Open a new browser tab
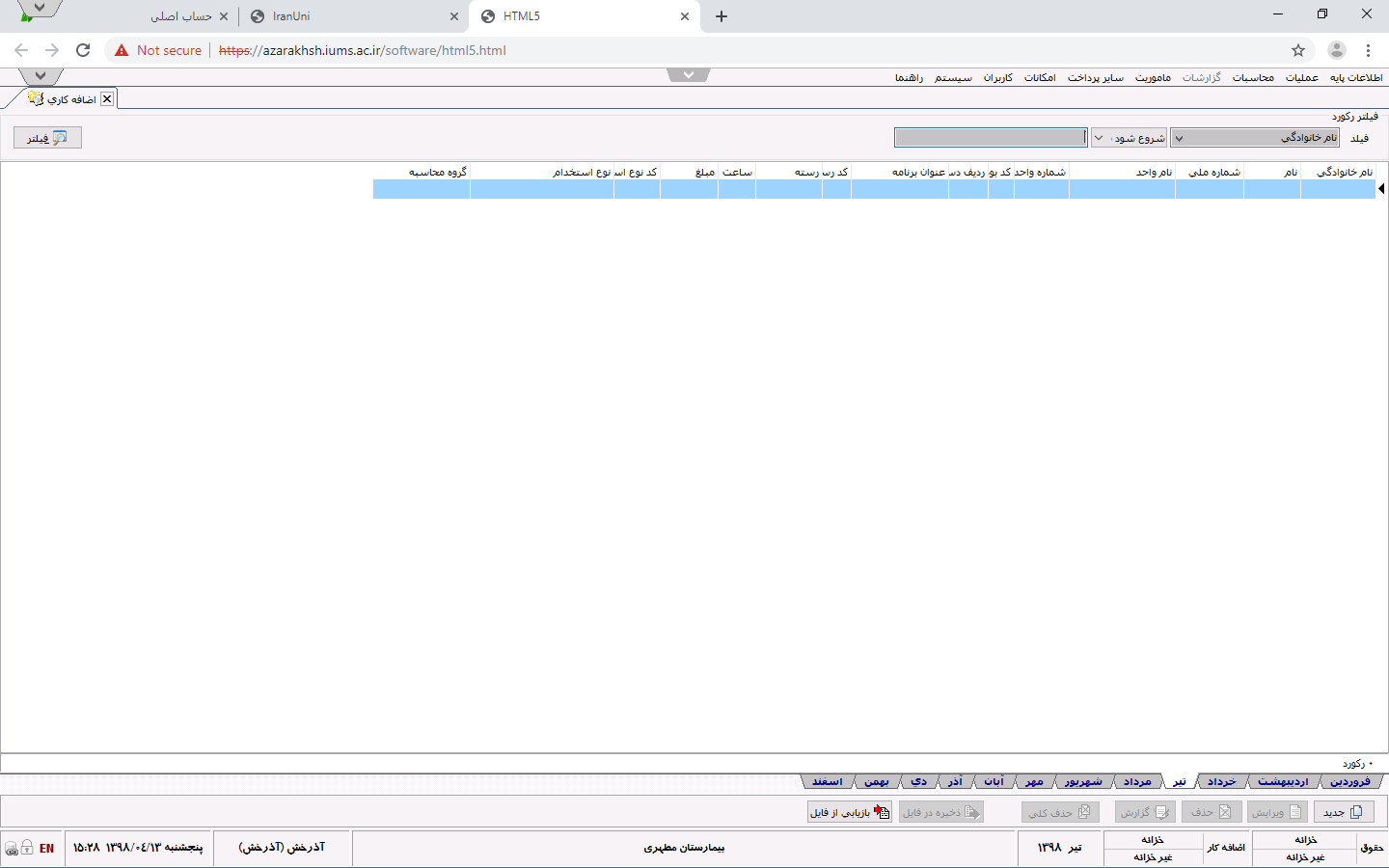This screenshot has width=1389, height=868. (722, 16)
